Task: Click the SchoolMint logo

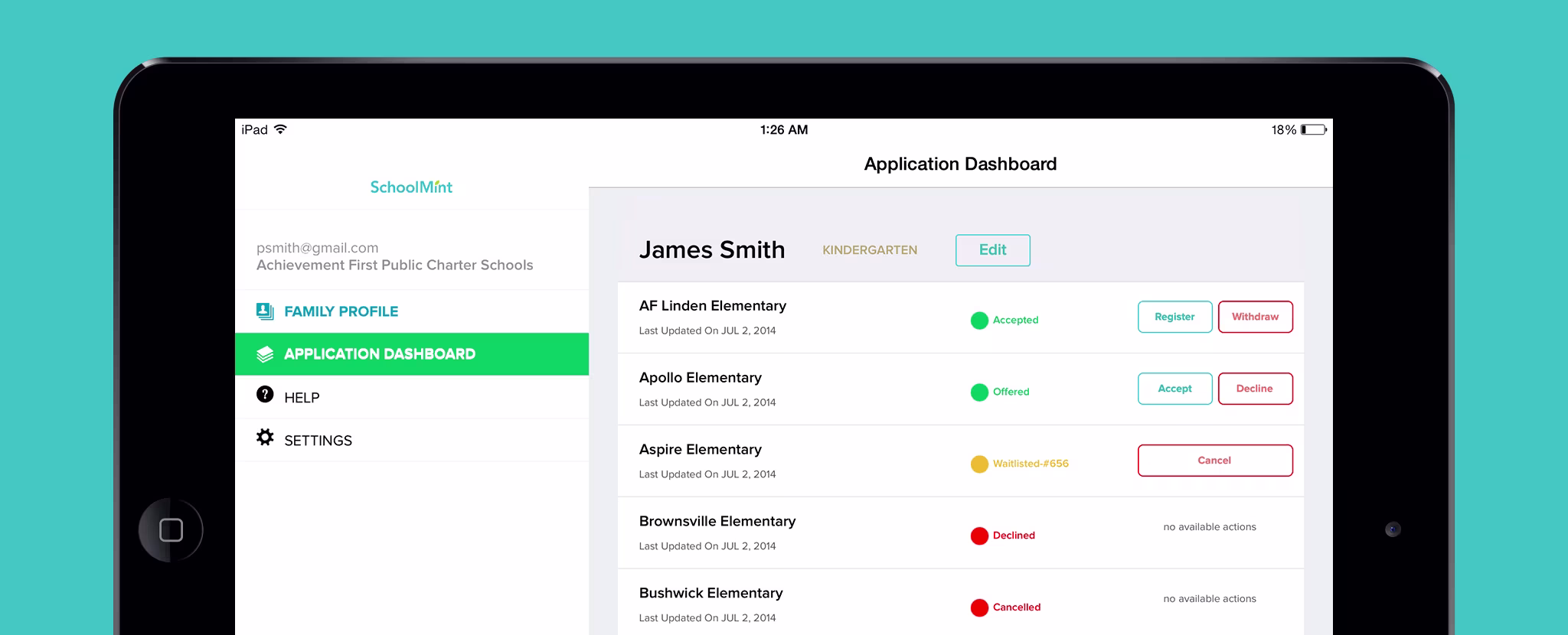Action: (x=411, y=187)
